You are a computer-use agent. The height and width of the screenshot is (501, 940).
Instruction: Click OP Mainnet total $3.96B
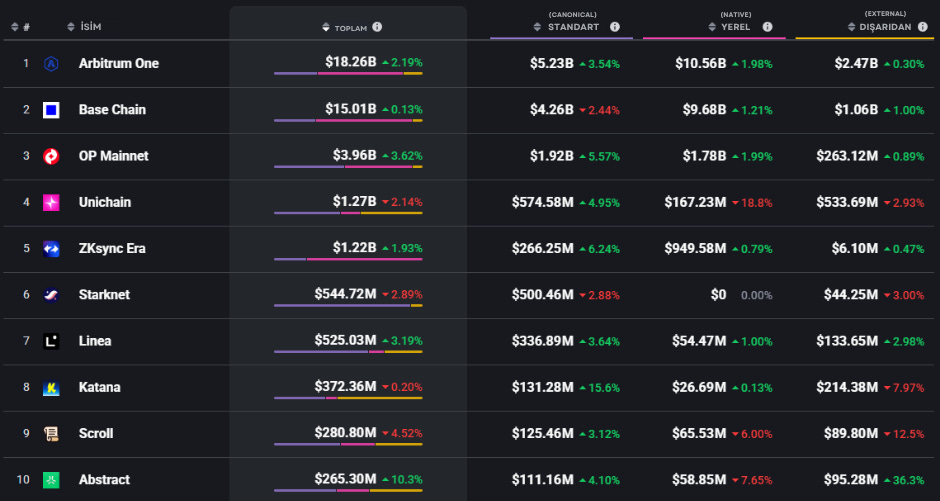354,155
